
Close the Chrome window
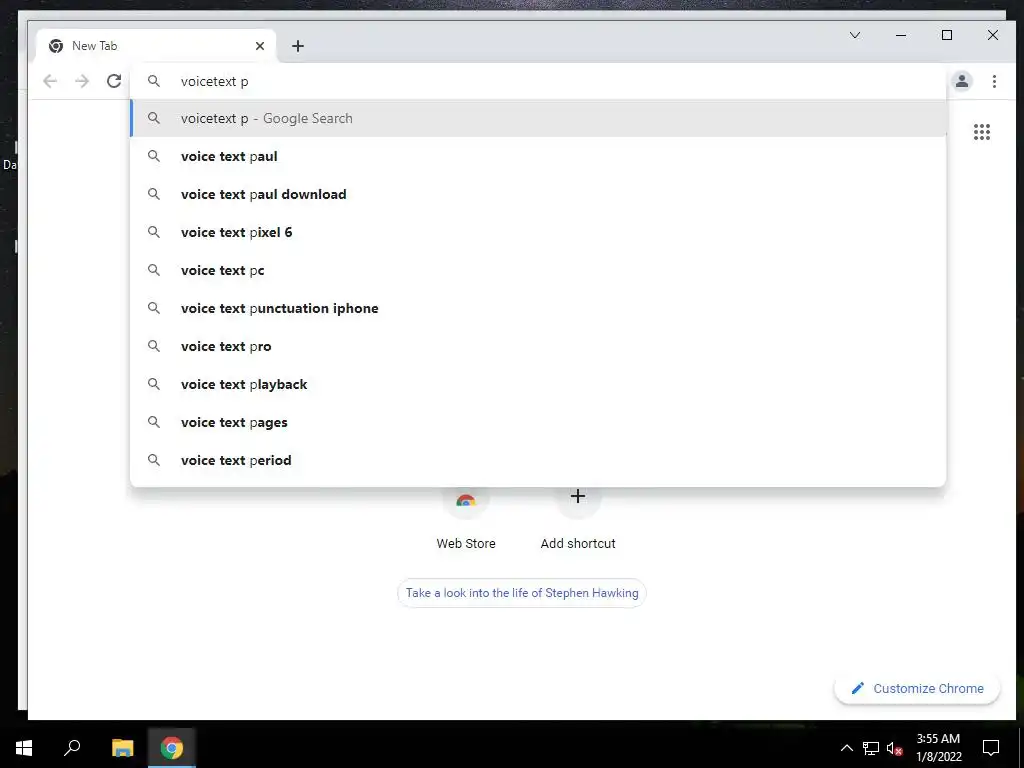pyautogui.click(x=993, y=35)
